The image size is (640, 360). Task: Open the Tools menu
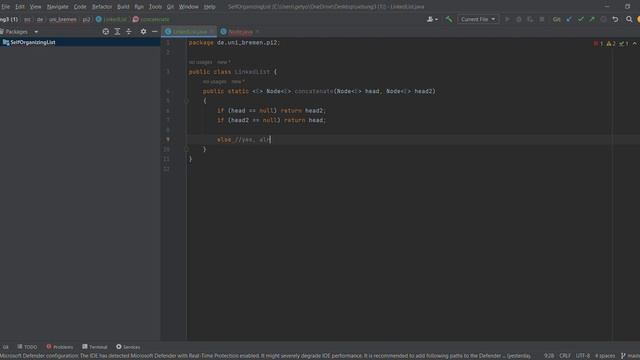tap(155, 7)
